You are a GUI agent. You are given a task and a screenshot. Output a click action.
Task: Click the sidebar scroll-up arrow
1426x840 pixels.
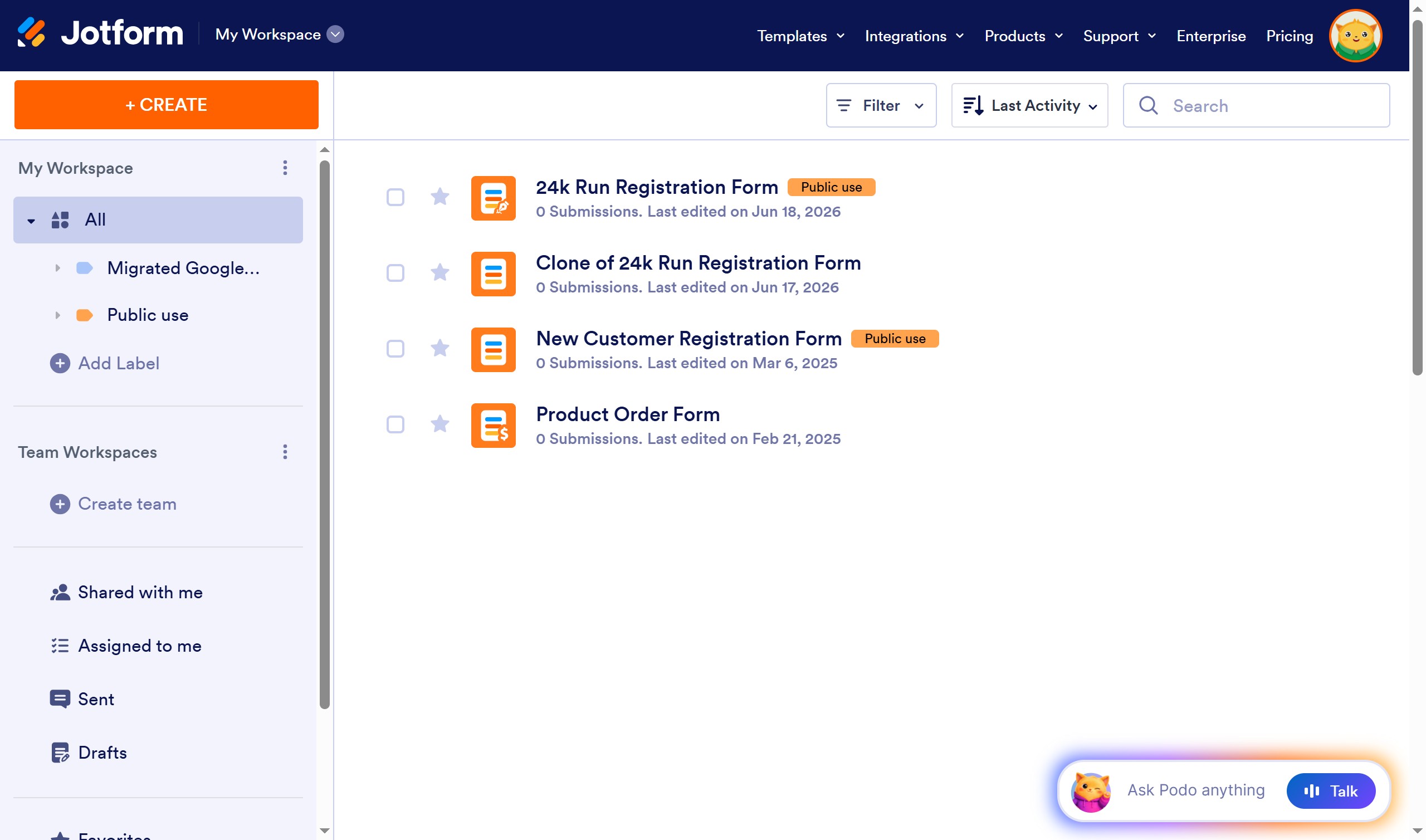click(325, 150)
